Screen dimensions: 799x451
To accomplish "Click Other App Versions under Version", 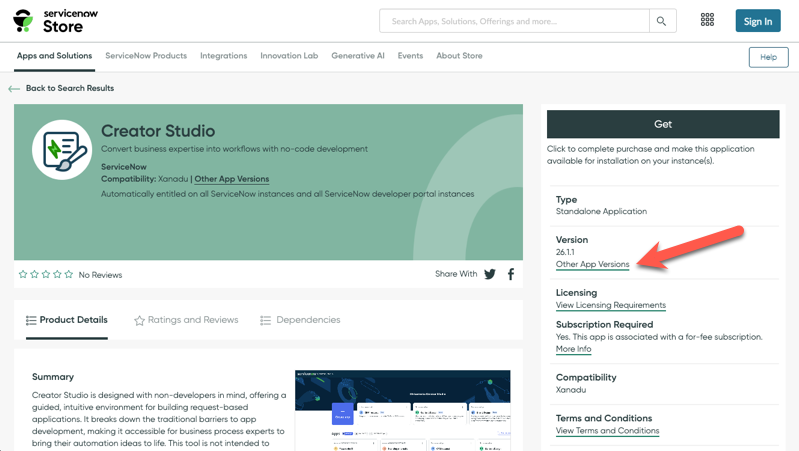I will [593, 264].
